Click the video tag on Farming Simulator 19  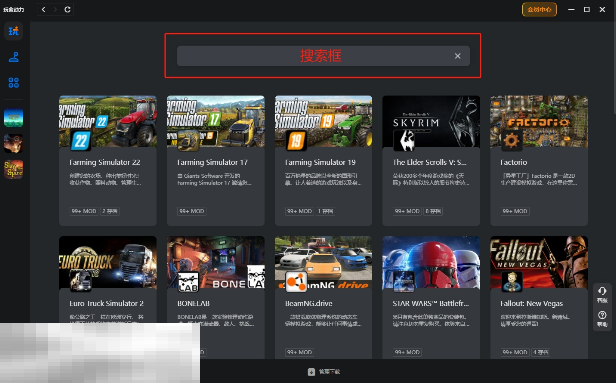pyautogui.click(x=326, y=211)
